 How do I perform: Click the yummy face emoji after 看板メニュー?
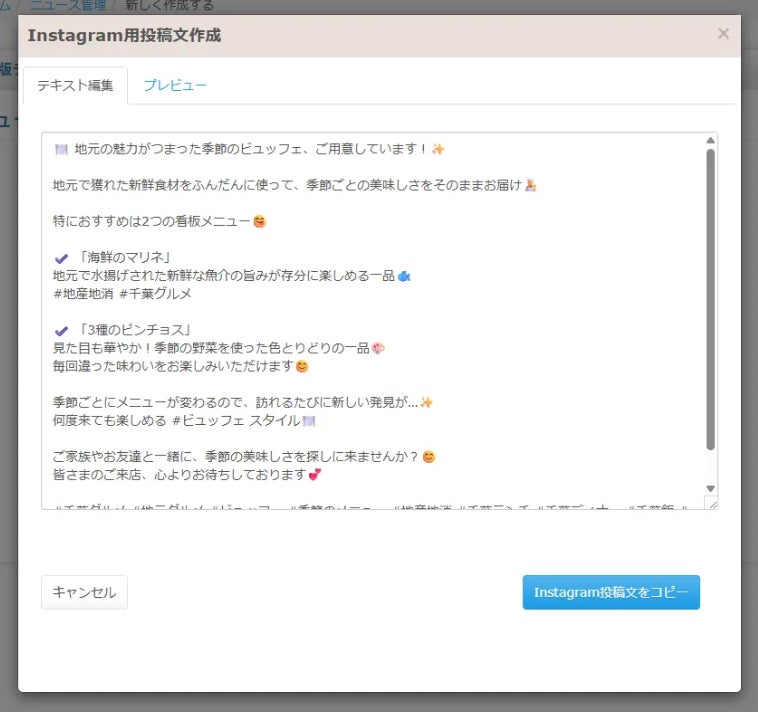(x=260, y=221)
